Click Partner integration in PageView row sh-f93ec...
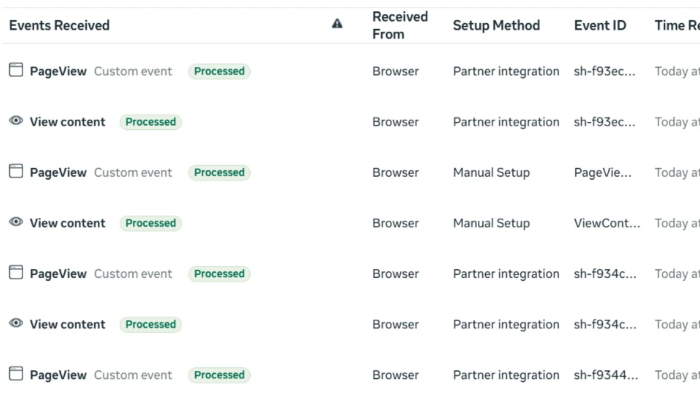The width and height of the screenshot is (700, 394). [x=506, y=71]
